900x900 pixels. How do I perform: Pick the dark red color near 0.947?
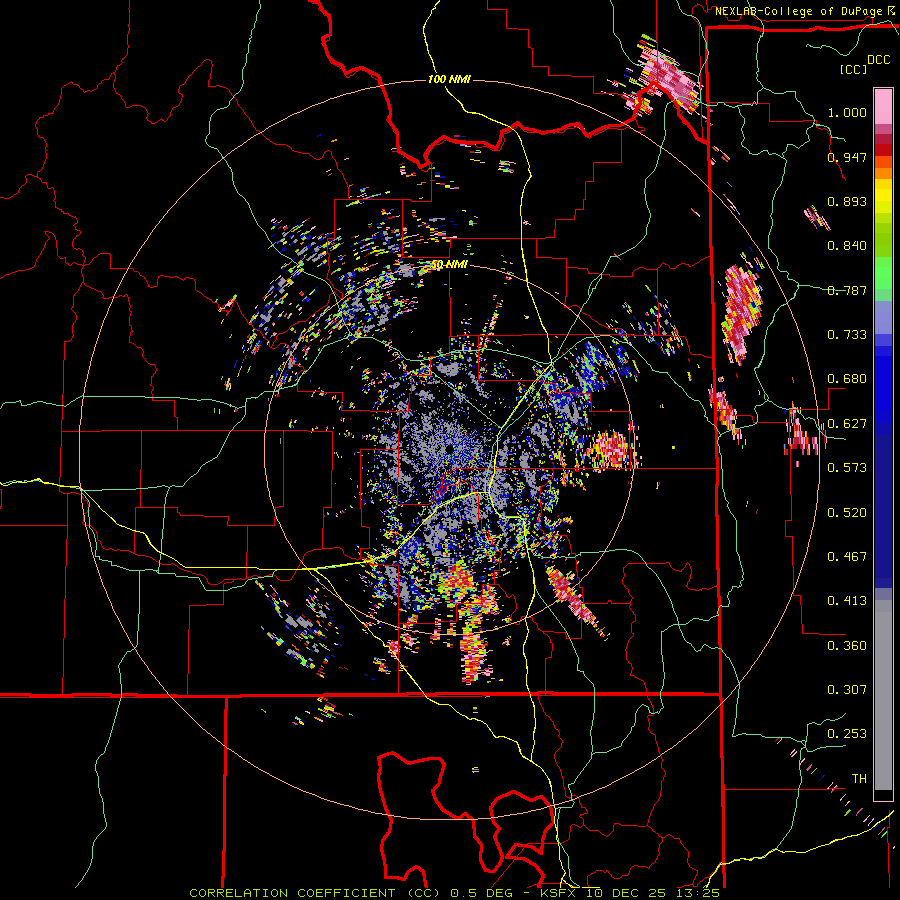click(x=883, y=150)
